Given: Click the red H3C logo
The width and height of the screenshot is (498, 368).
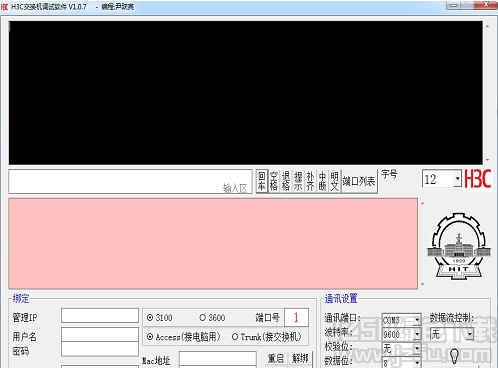Looking at the screenshot, I should click(x=478, y=179).
